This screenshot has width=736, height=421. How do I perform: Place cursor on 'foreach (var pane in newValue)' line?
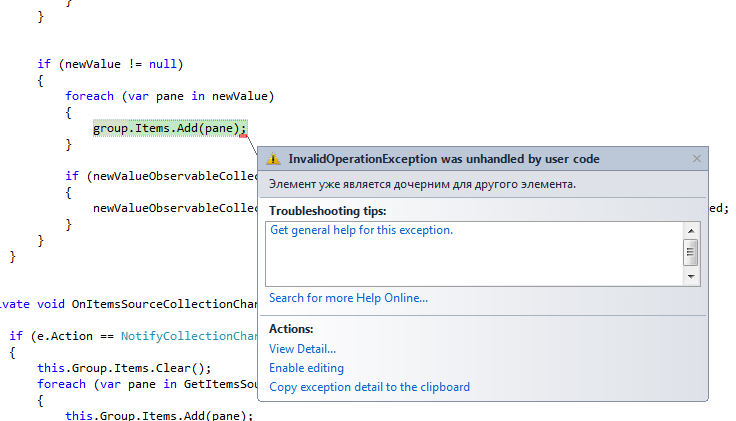tap(169, 96)
